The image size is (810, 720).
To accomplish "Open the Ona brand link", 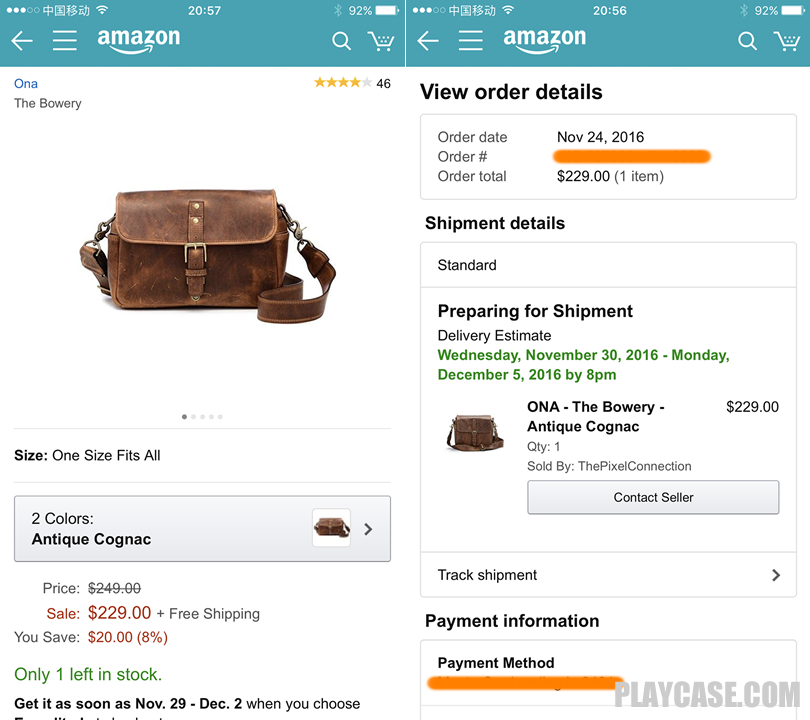I will coord(26,84).
